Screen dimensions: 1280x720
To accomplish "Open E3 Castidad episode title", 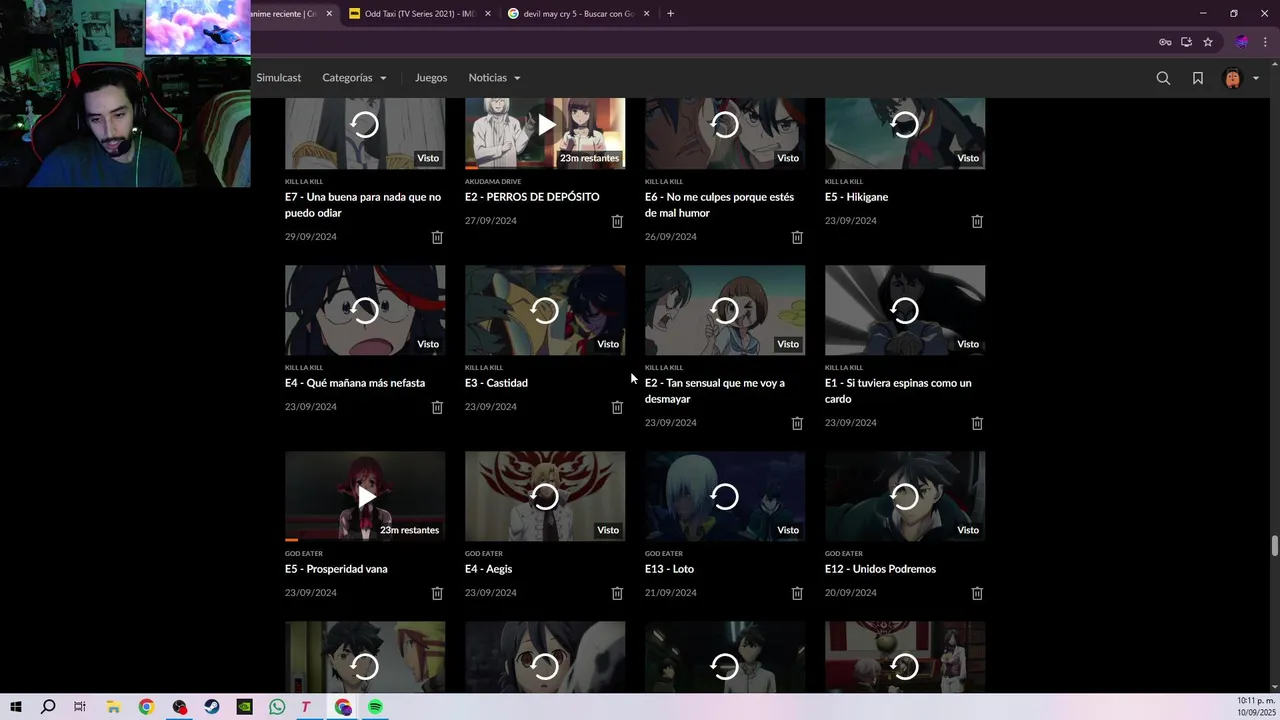I will (496, 383).
